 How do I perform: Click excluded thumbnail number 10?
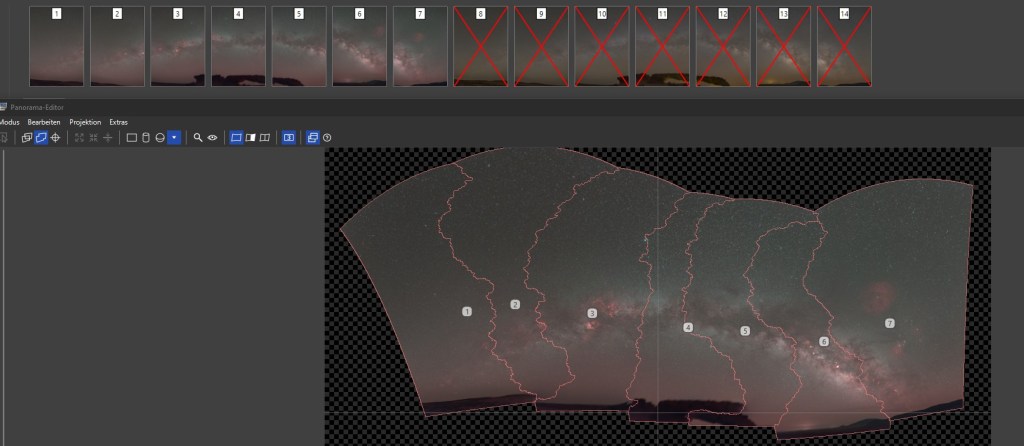coord(602,46)
